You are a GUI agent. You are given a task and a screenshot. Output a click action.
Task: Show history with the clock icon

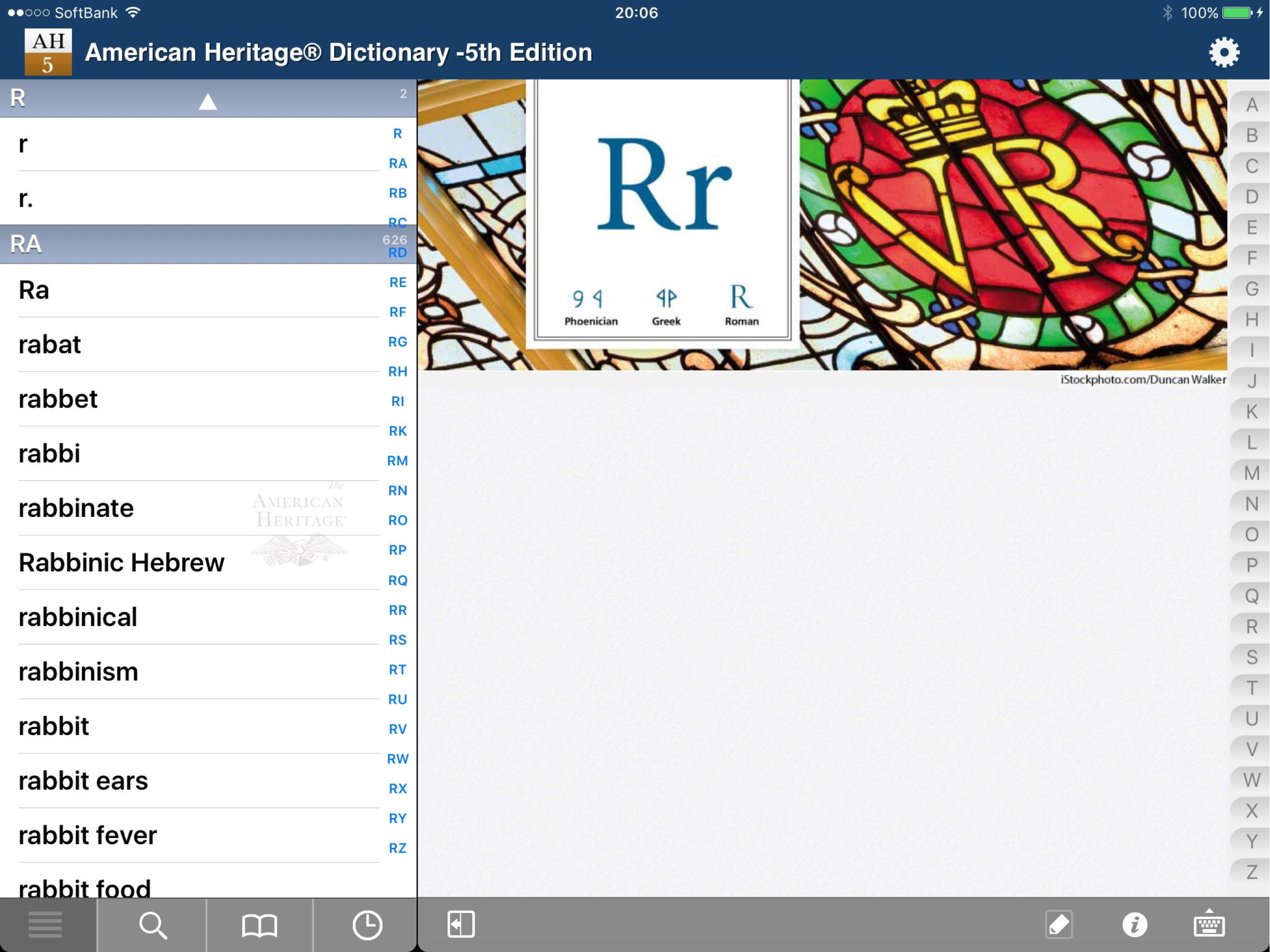click(x=367, y=925)
